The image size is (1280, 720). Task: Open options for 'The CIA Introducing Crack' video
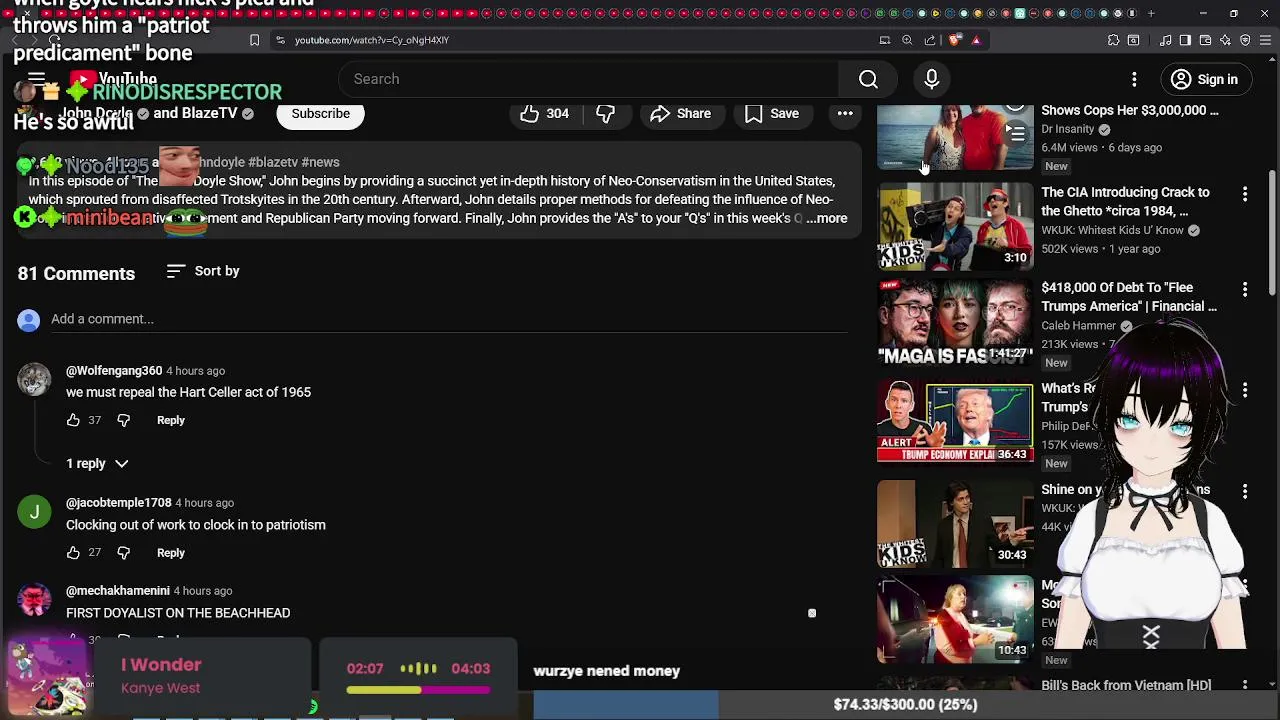[1245, 193]
